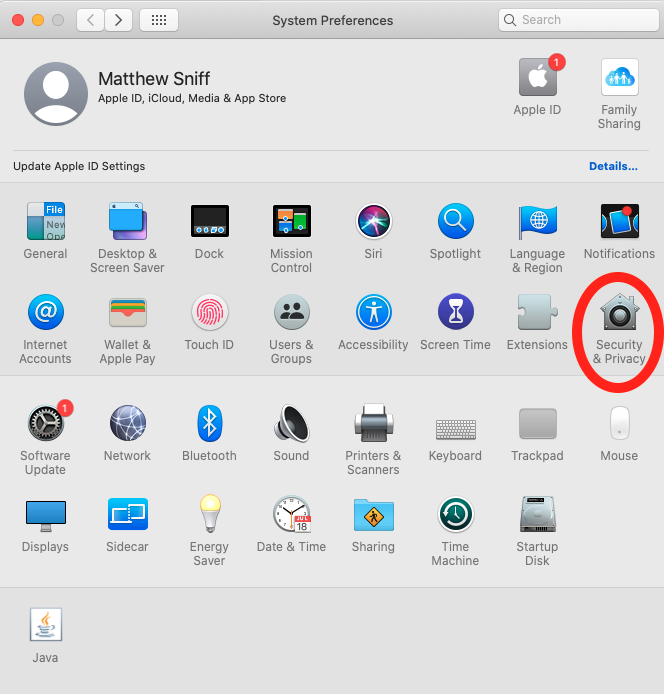Click Details link for Apple ID
The width and height of the screenshot is (664, 694).
point(613,166)
